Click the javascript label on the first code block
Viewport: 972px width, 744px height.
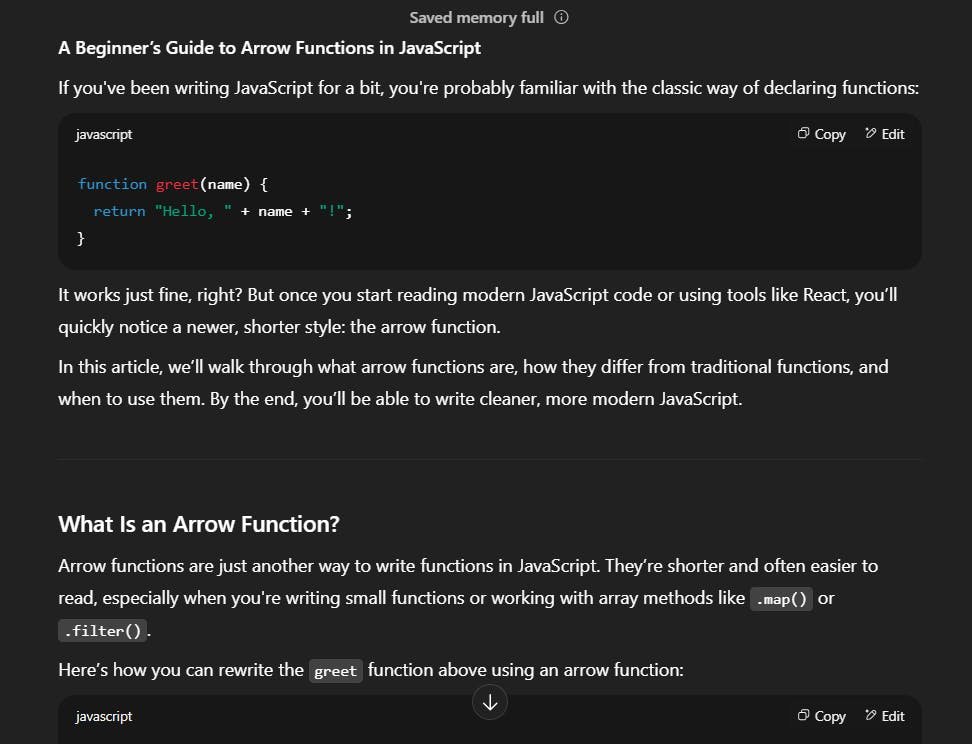pyautogui.click(x=103, y=134)
